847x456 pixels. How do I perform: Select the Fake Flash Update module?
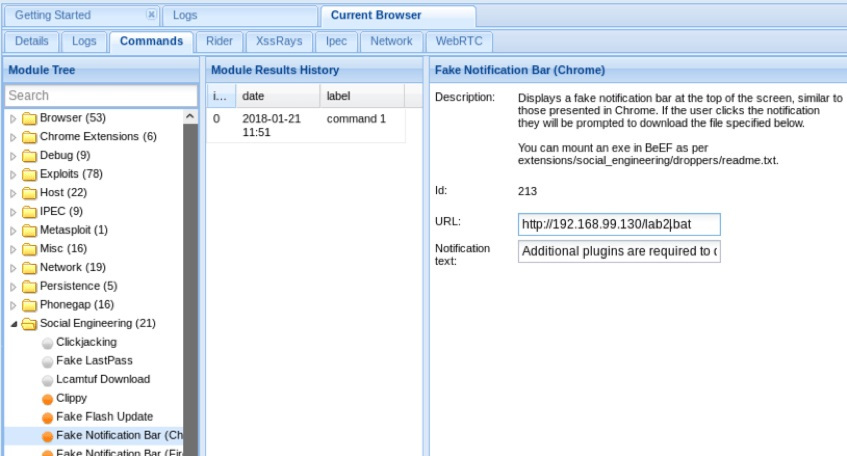[104, 417]
